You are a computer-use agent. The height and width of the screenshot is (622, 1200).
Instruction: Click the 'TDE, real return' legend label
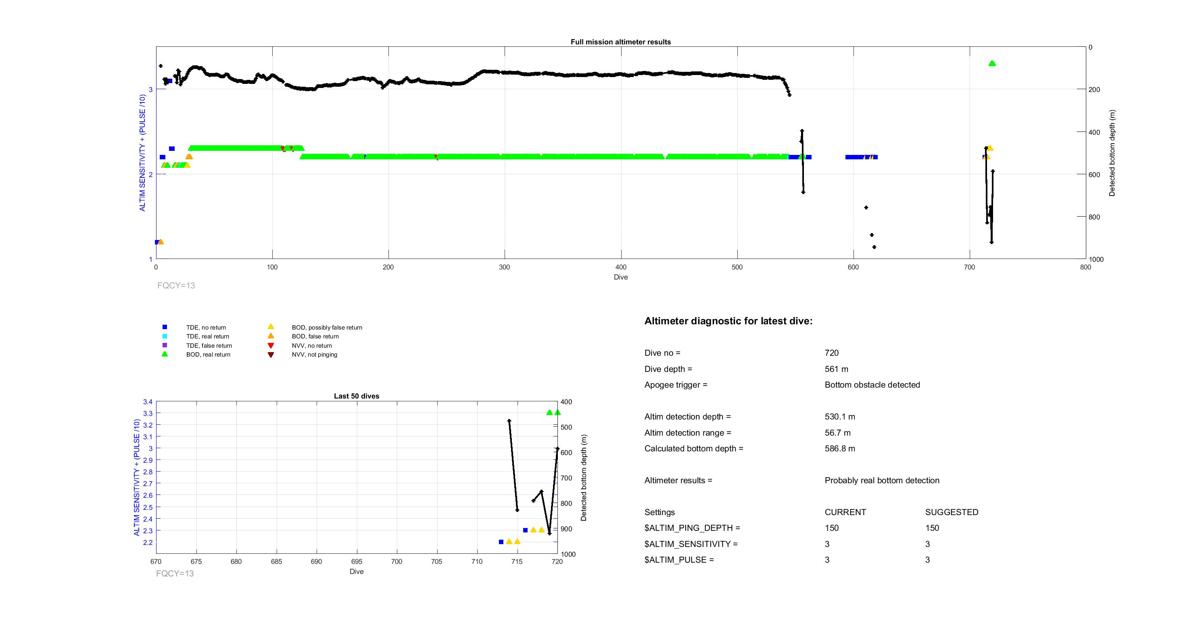coord(207,336)
